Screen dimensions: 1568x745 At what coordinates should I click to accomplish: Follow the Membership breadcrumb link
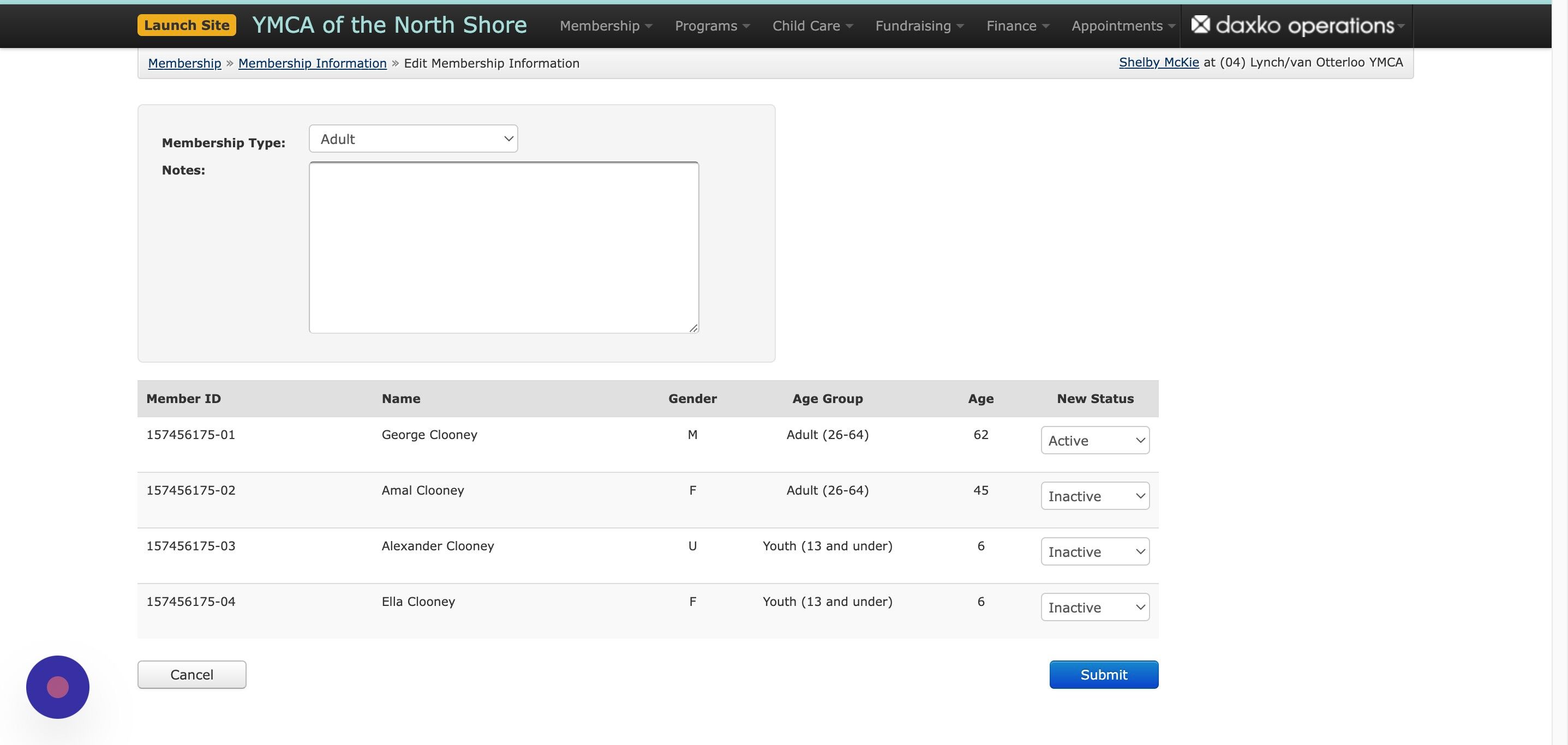tap(184, 63)
